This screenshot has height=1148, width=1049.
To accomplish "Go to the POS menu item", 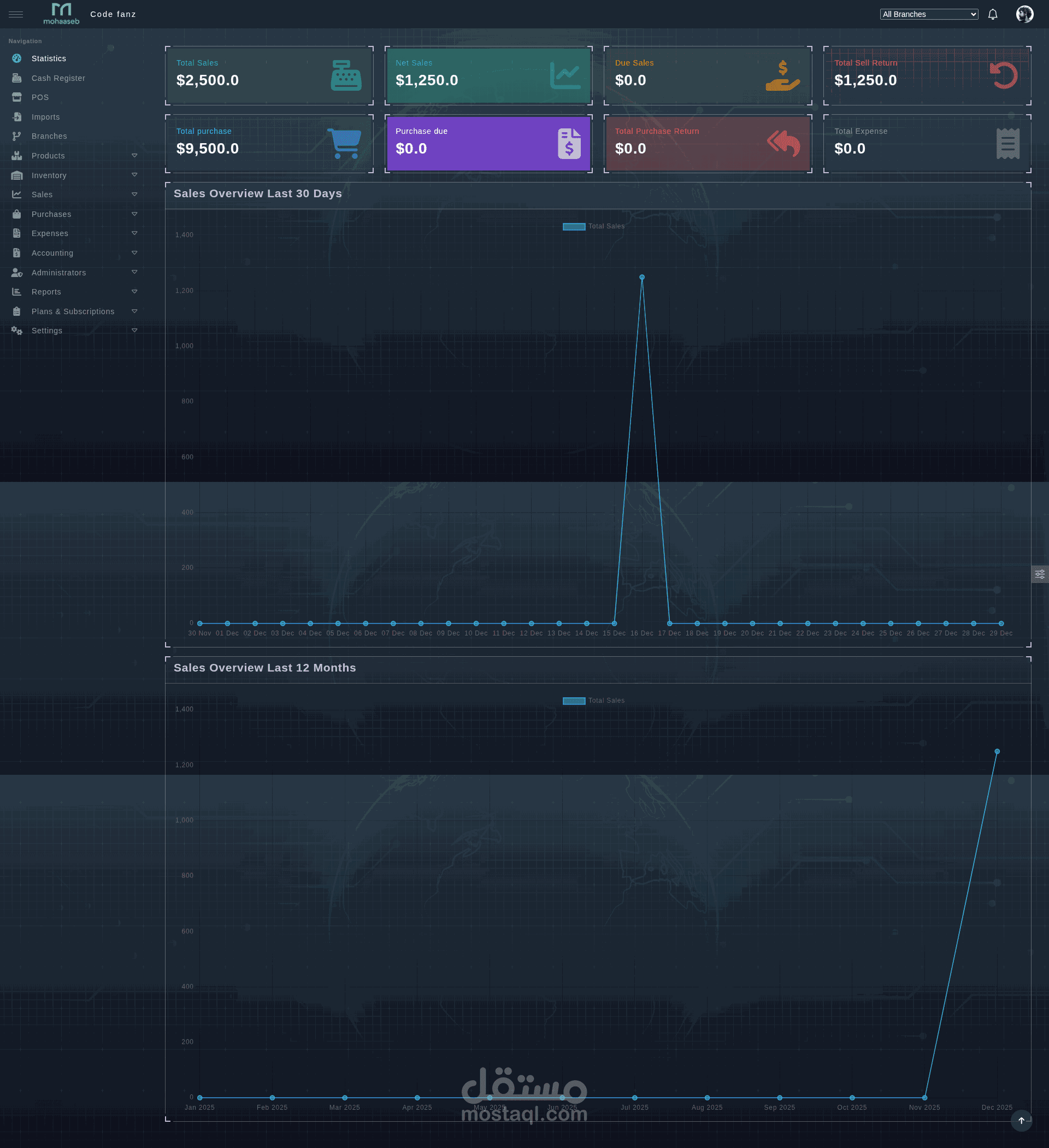I will tap(40, 98).
